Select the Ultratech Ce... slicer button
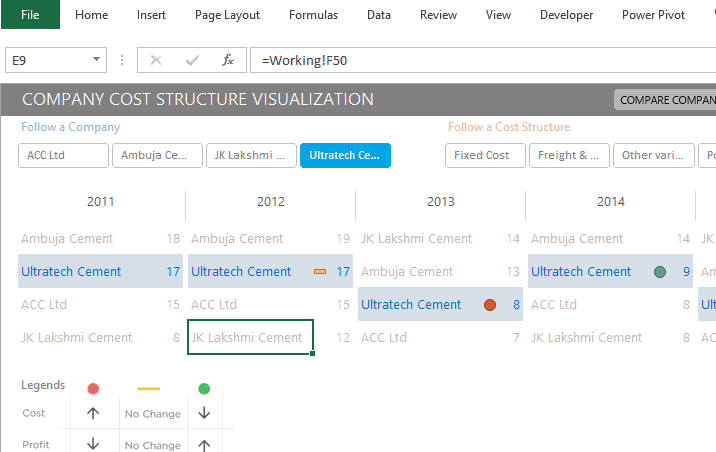716x452 pixels. 345,155
